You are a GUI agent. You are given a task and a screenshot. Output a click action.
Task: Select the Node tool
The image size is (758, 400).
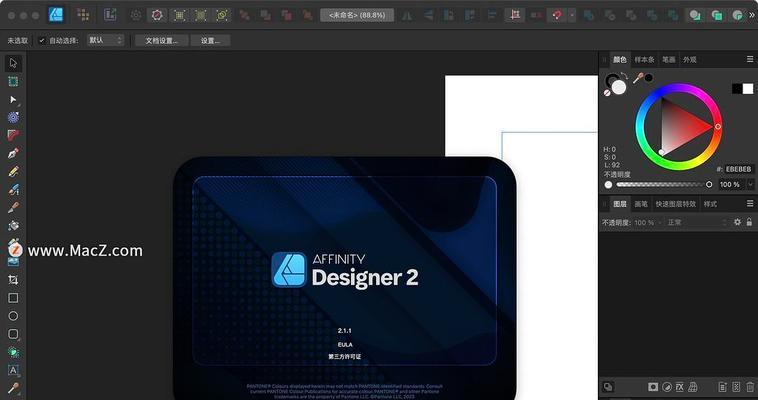coord(13,100)
